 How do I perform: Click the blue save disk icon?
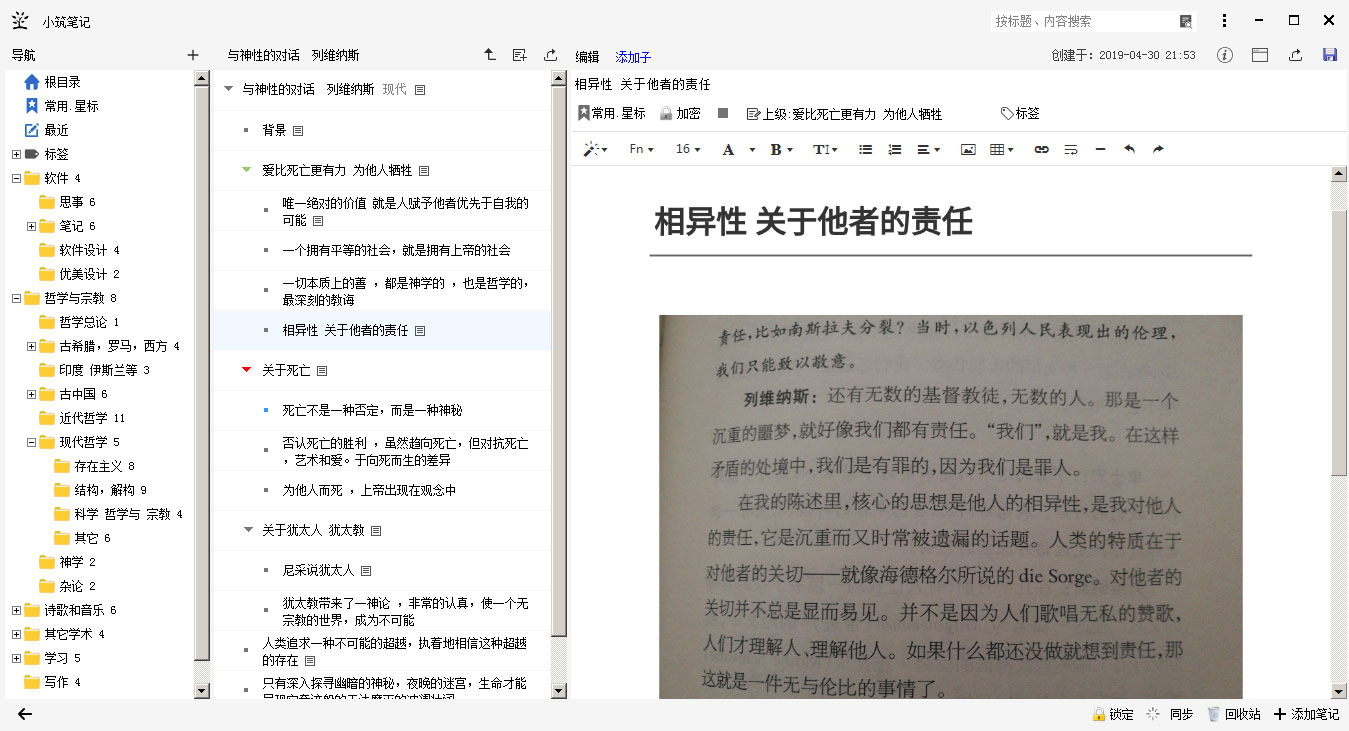tap(1329, 56)
